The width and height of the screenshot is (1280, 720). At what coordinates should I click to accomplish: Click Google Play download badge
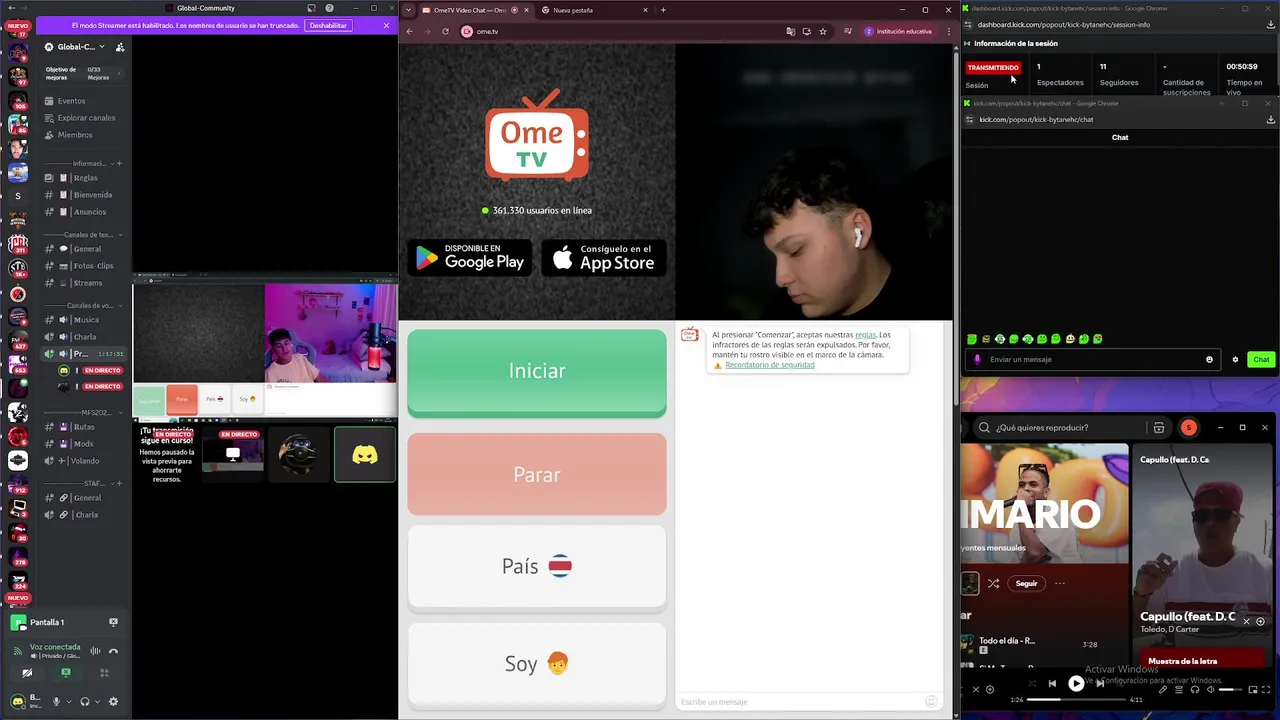(x=470, y=258)
